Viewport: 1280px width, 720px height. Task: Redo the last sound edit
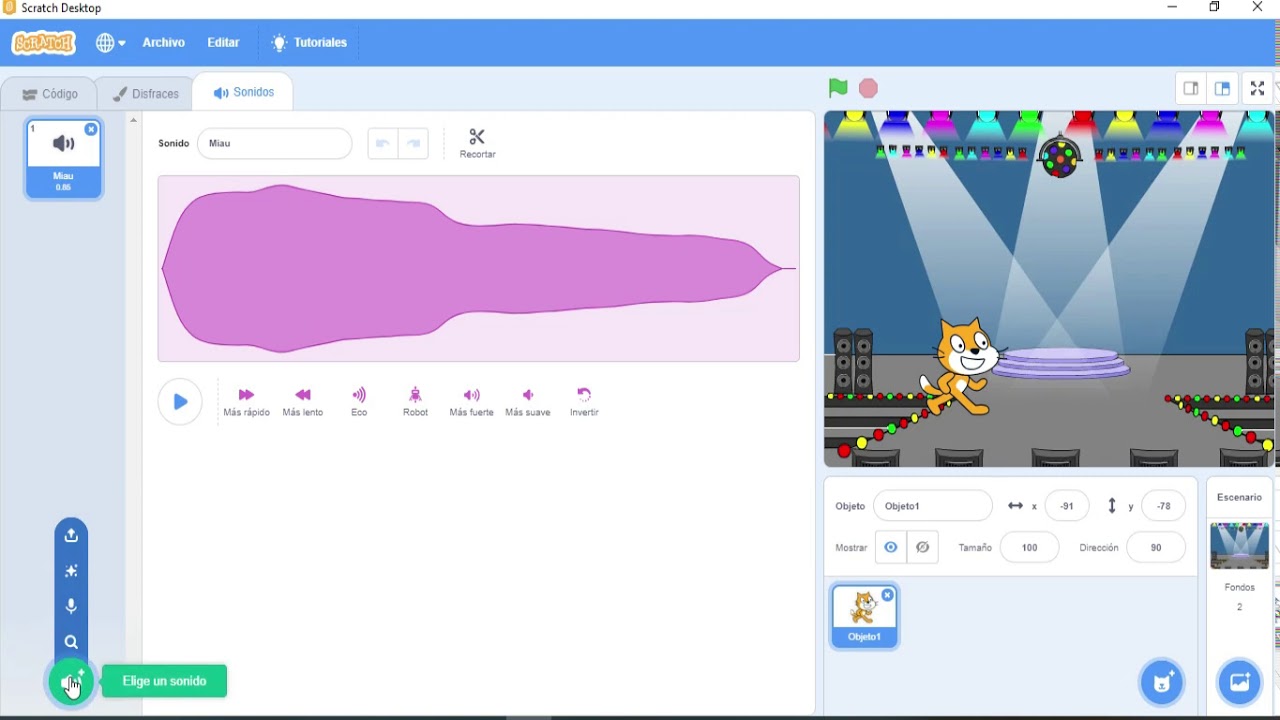click(413, 143)
